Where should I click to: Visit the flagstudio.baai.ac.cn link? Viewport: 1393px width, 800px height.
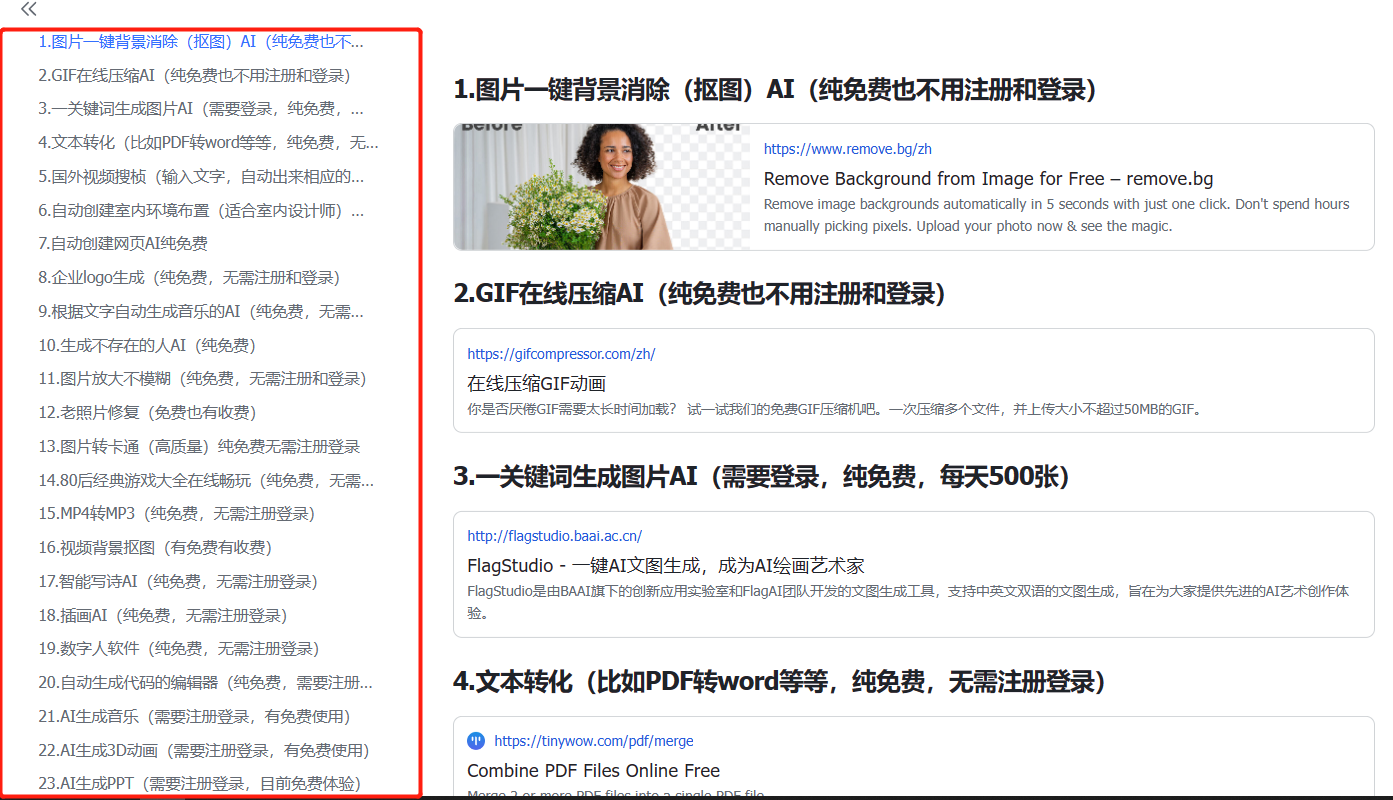[x=554, y=536]
